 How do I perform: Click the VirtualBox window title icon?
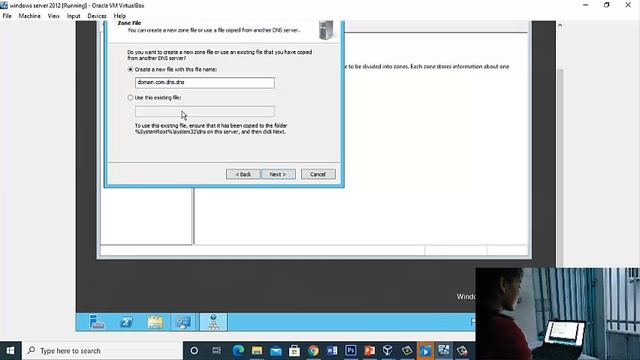tap(4, 5)
